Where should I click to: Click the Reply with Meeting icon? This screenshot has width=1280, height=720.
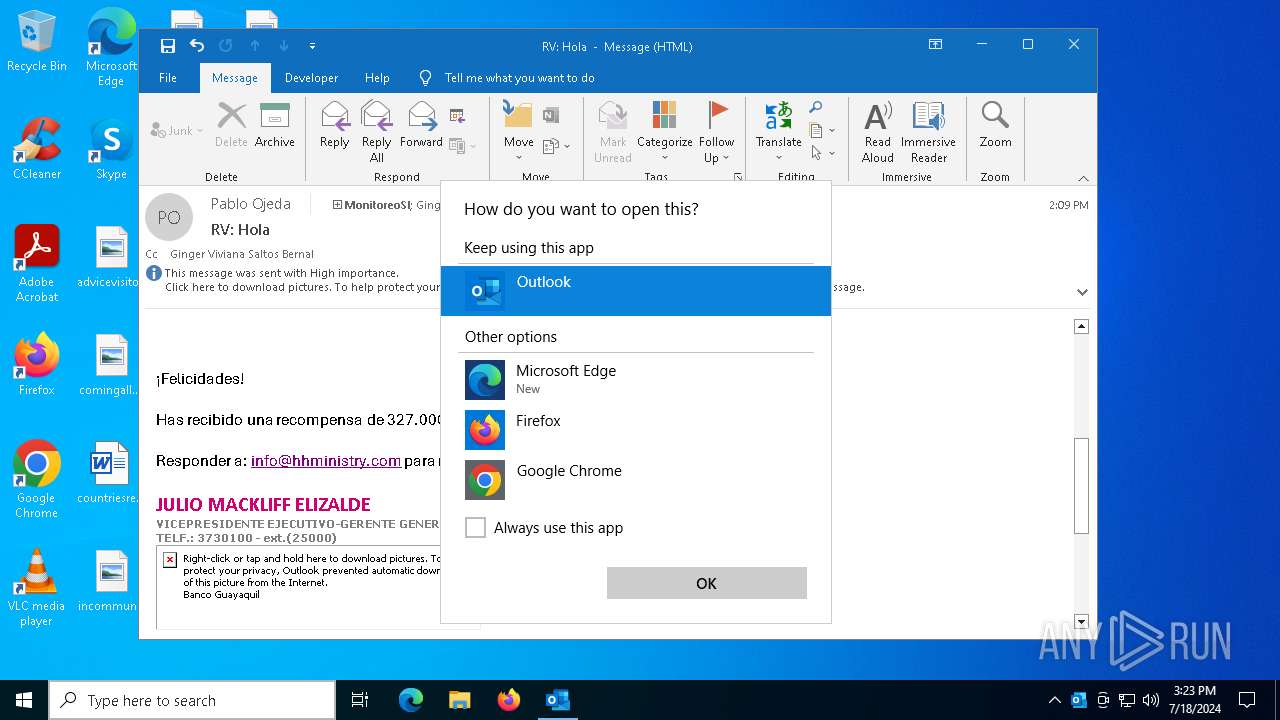tap(458, 115)
